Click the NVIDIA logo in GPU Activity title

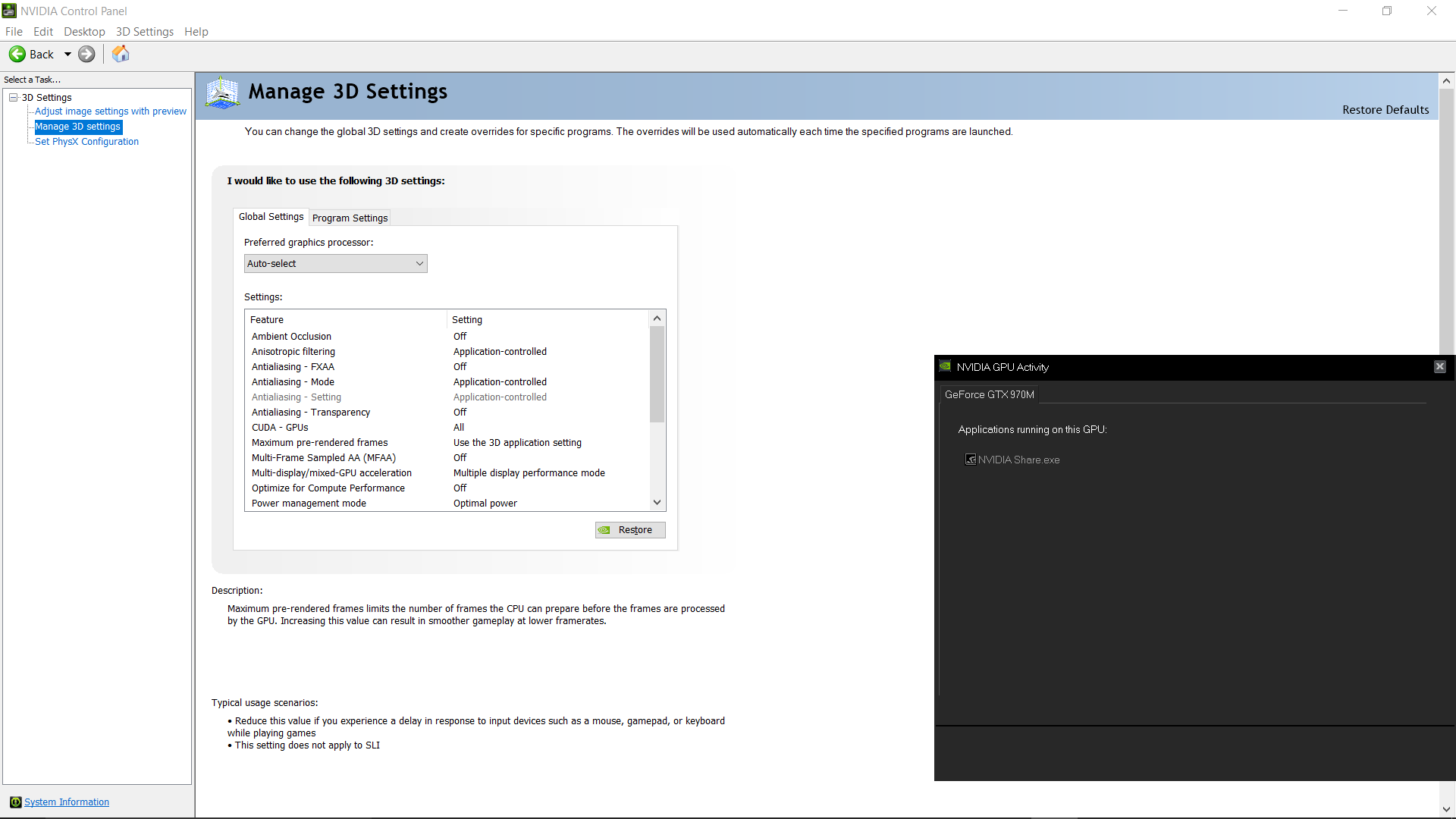tap(945, 366)
